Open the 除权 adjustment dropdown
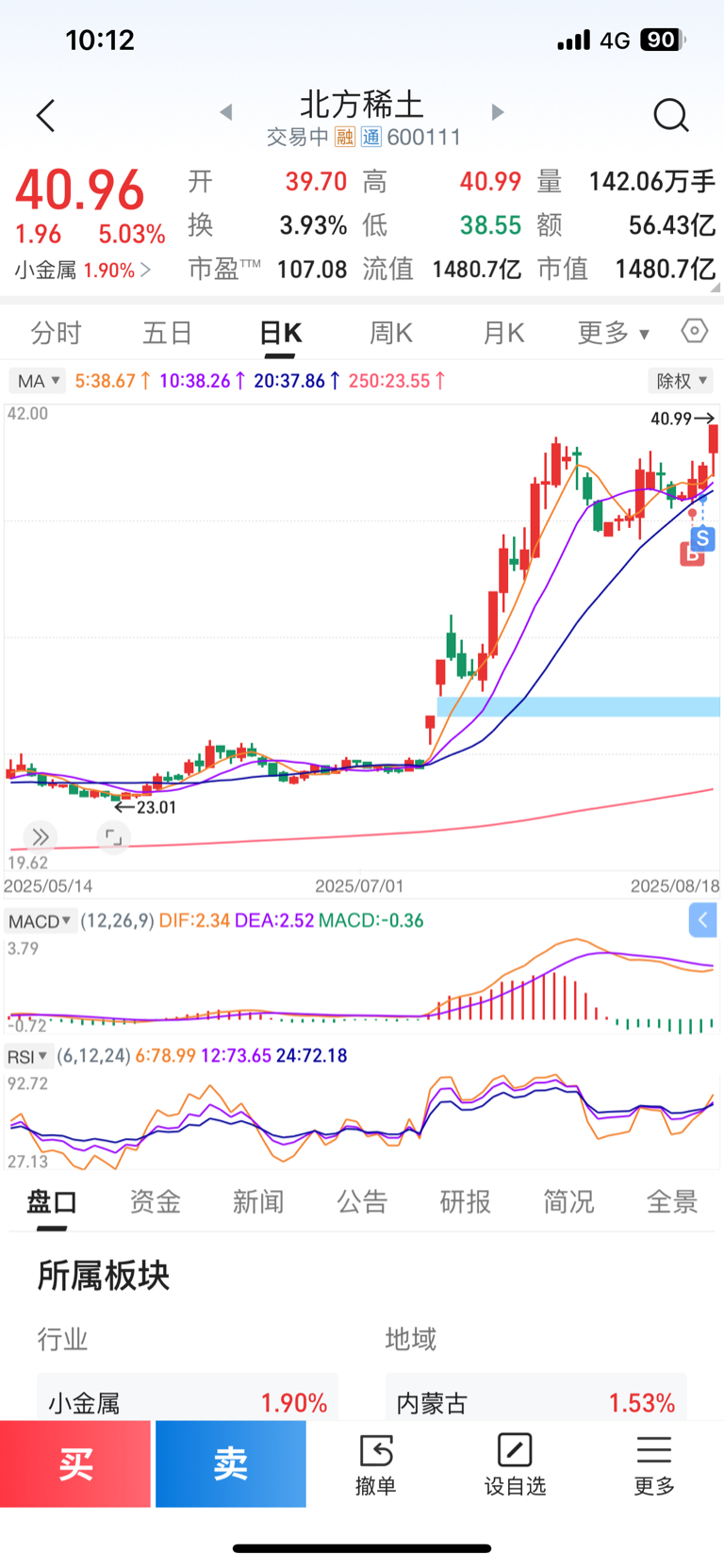 pyautogui.click(x=681, y=381)
